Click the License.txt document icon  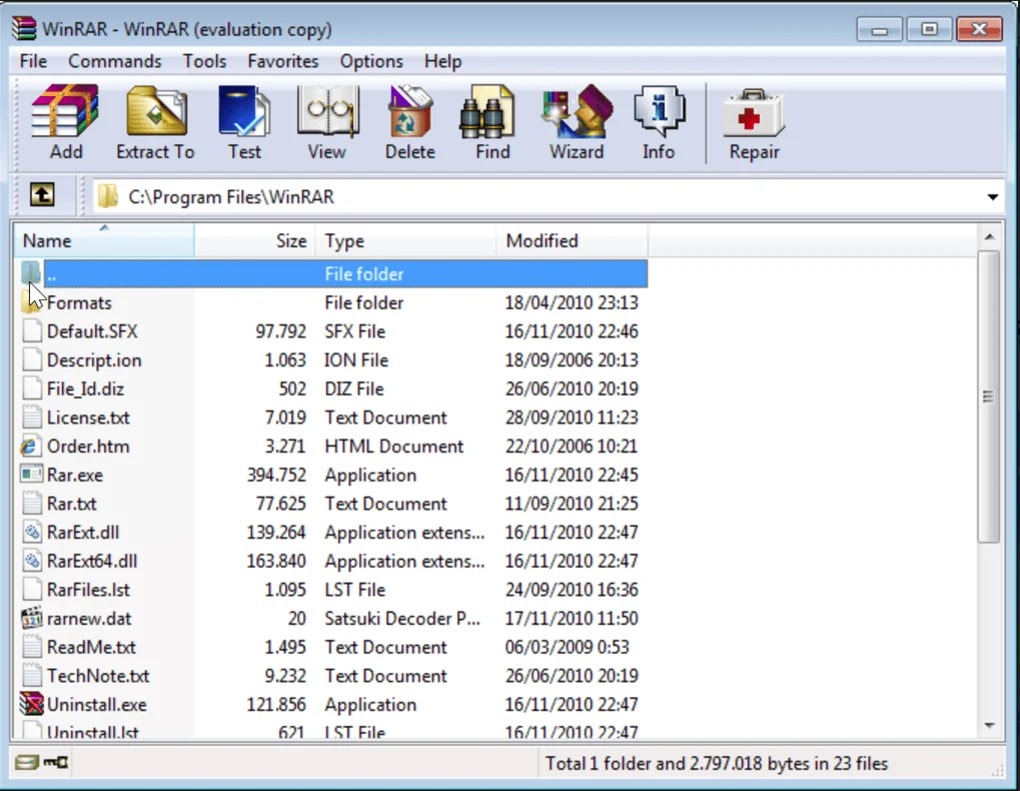[31, 417]
